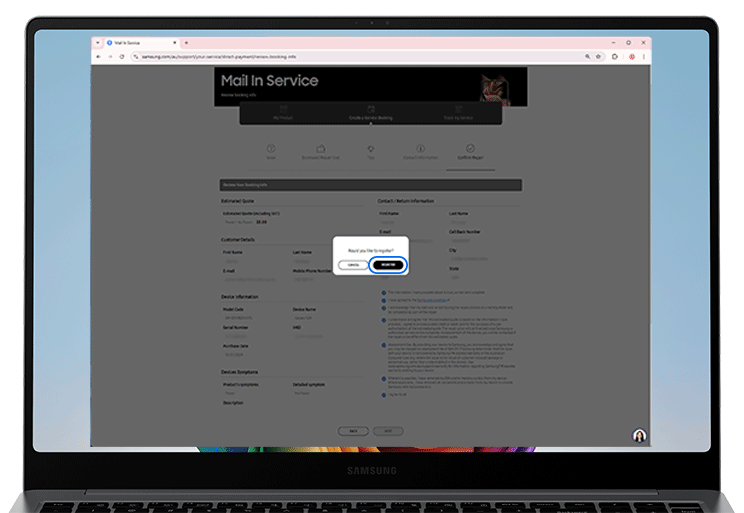Click the Back button at page bottom
Screen dimensions: 744x513
click(353, 431)
